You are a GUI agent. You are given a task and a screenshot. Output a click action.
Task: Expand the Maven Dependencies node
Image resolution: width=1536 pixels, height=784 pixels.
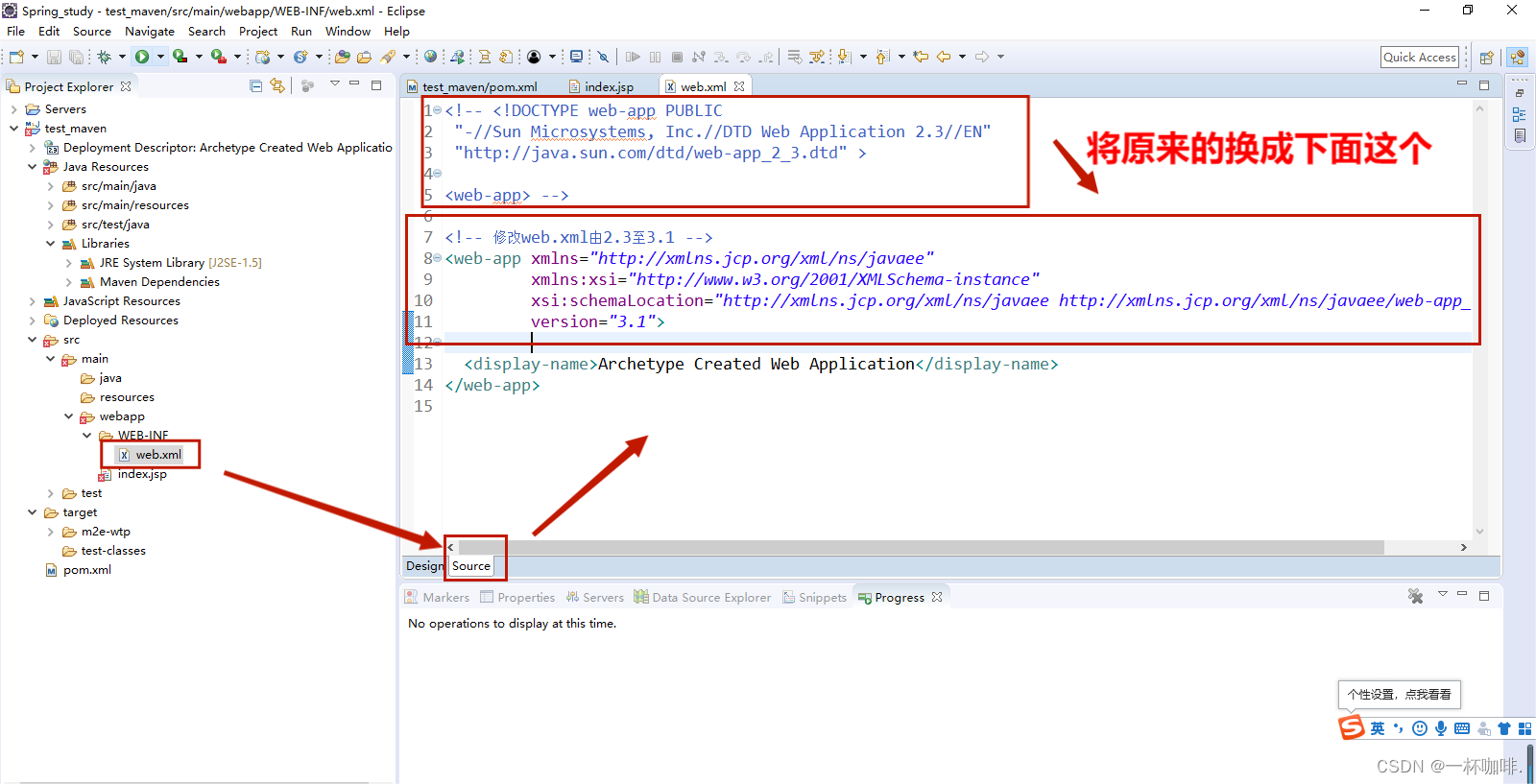click(x=68, y=281)
